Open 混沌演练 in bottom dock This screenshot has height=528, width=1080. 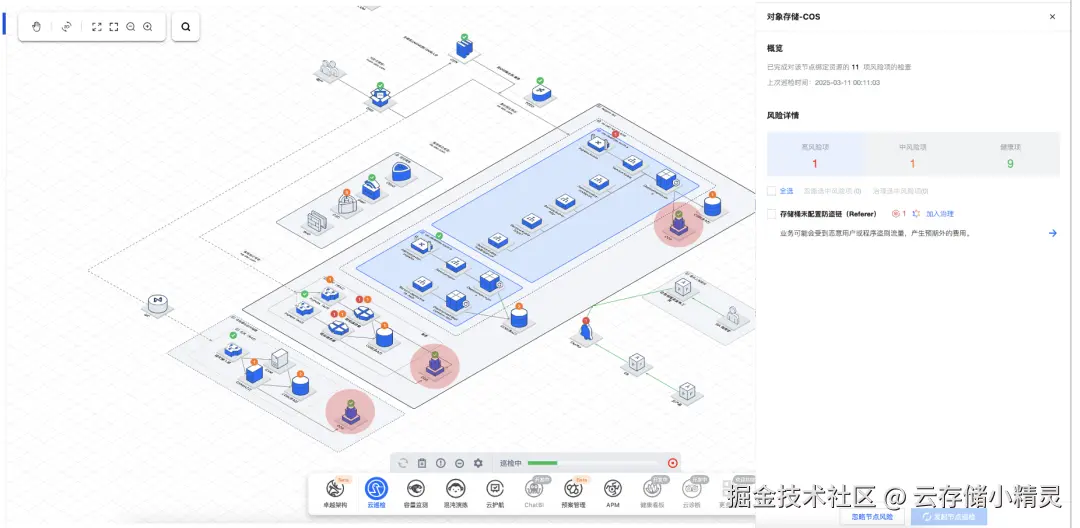[x=455, y=493]
